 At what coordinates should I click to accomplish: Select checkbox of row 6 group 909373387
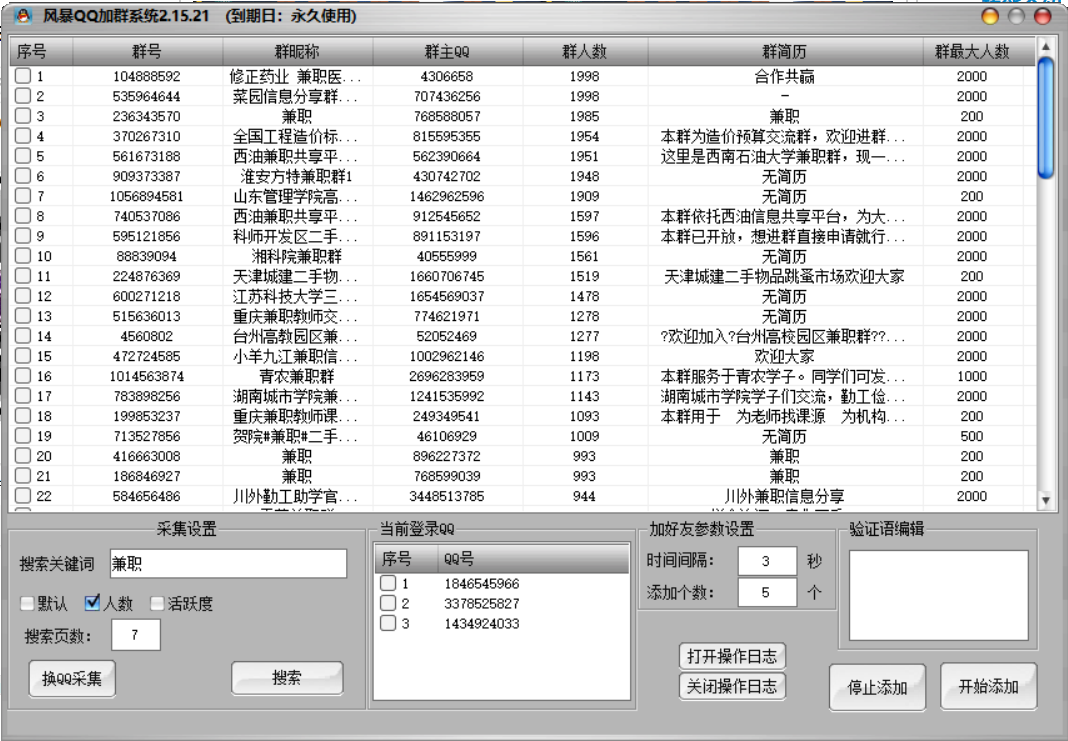click(23, 176)
